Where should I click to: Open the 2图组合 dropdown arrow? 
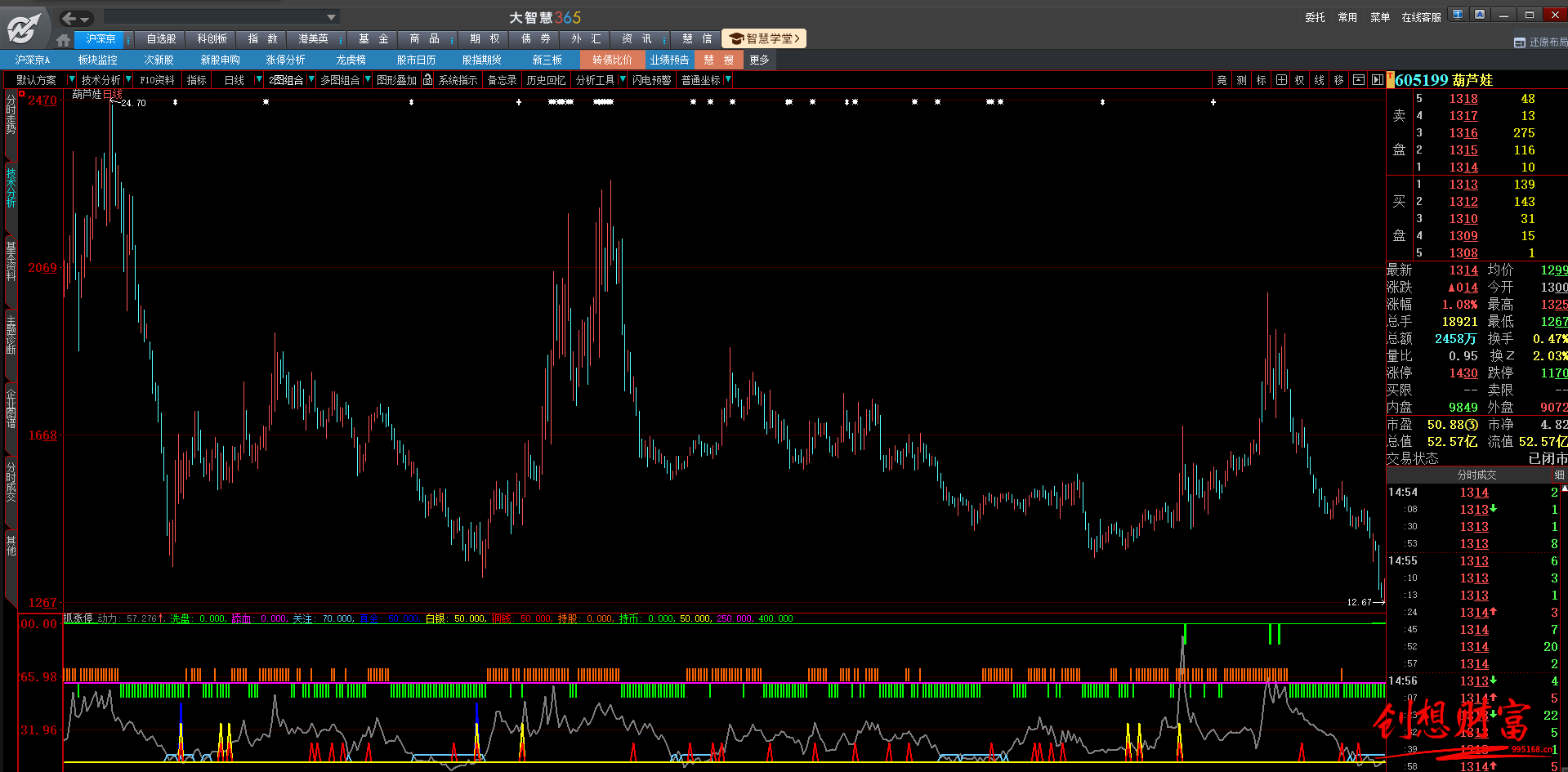[311, 79]
